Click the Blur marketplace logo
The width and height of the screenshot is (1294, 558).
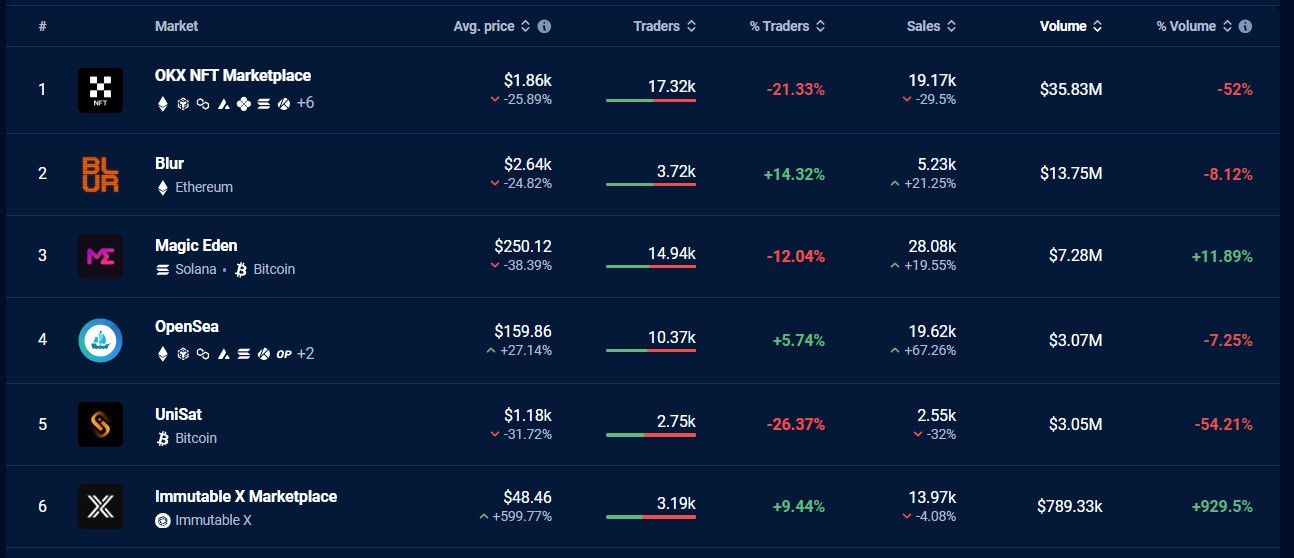tap(100, 173)
